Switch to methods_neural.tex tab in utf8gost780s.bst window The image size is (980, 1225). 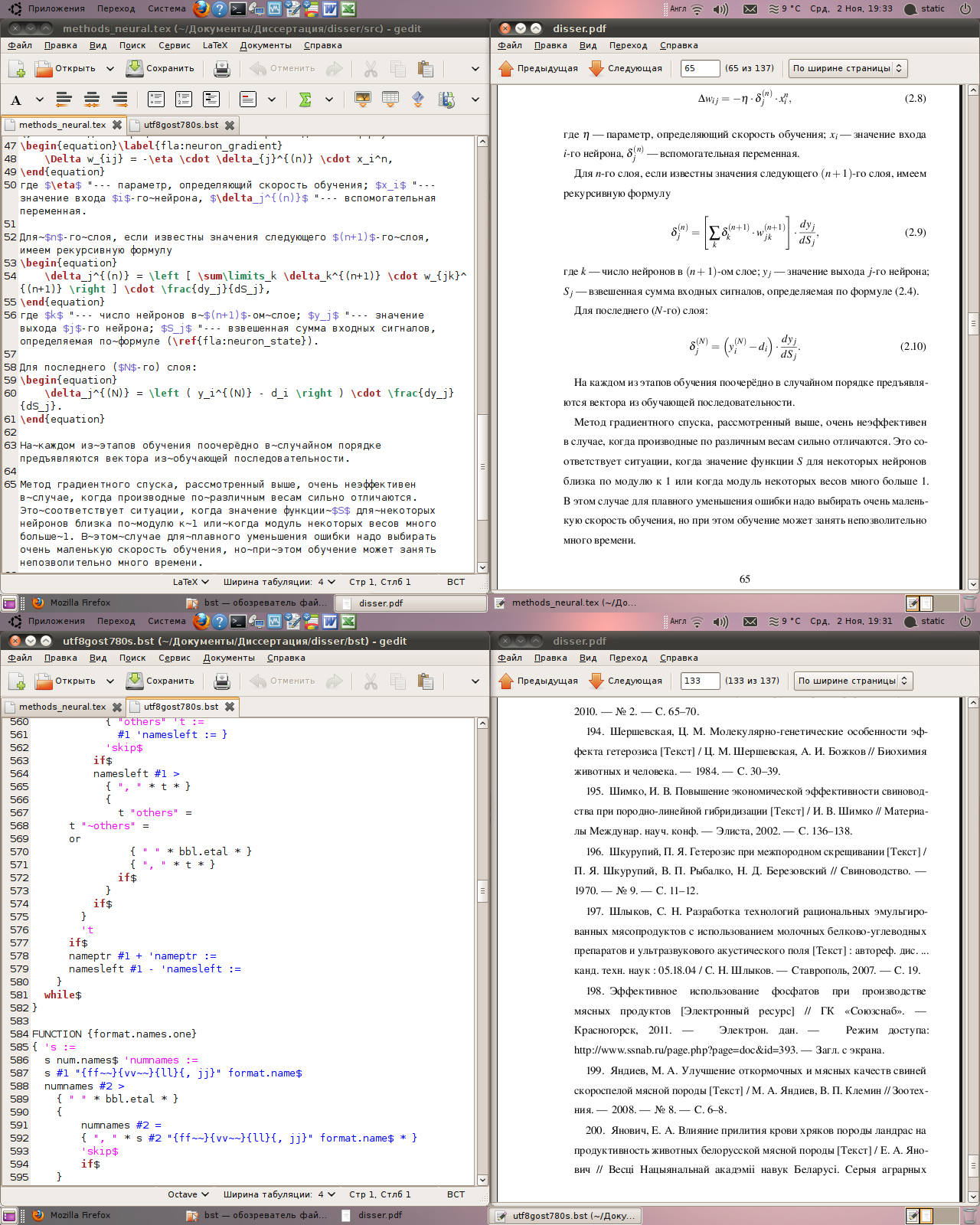point(63,707)
